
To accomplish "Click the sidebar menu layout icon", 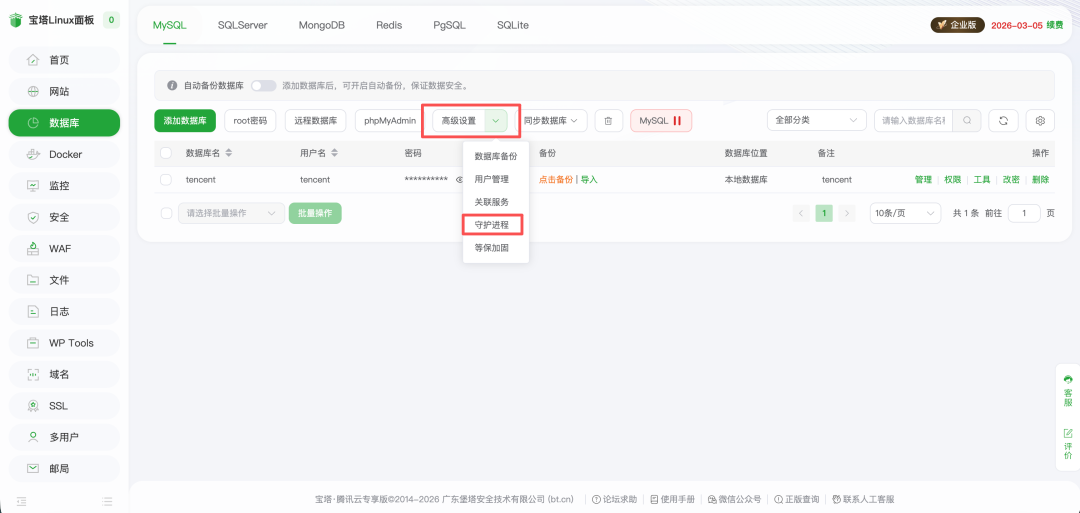I will click(107, 501).
